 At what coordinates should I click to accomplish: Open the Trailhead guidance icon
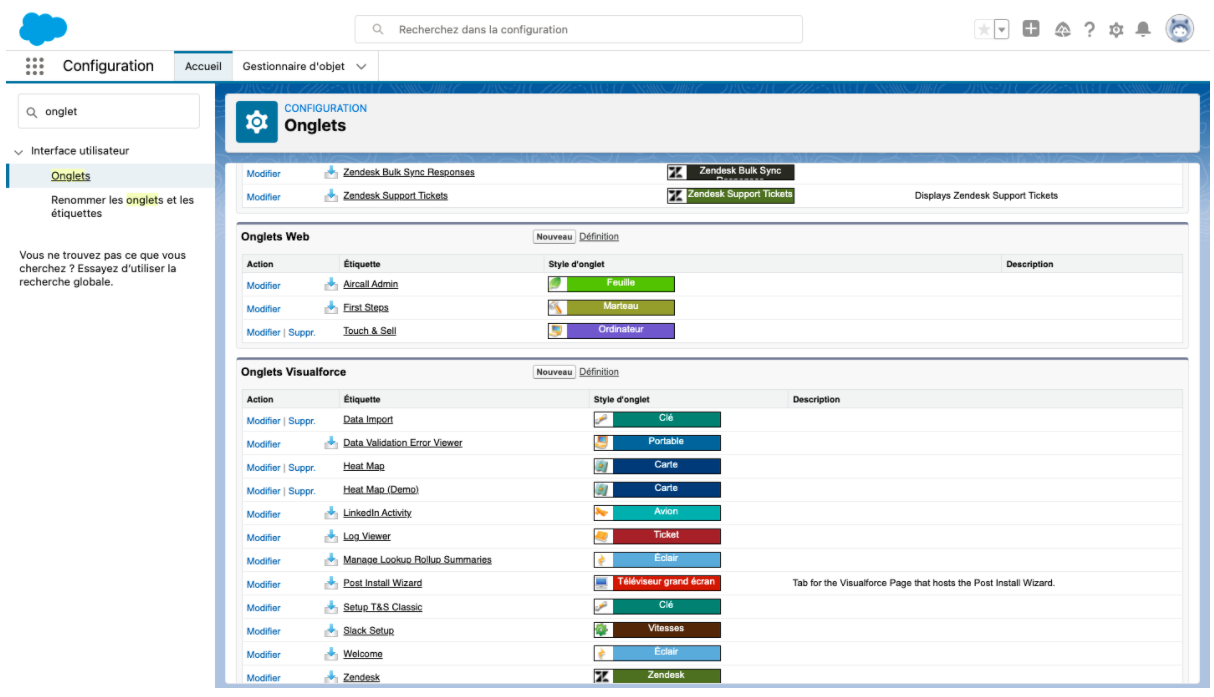[x=1061, y=30]
